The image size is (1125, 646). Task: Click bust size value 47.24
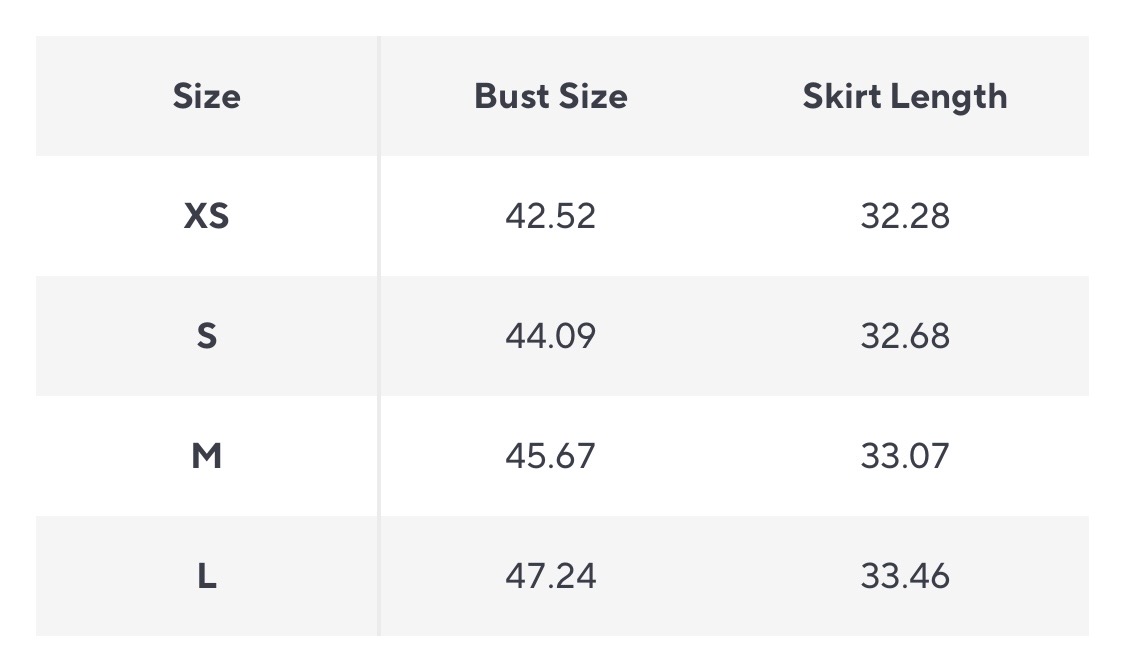[x=550, y=576]
